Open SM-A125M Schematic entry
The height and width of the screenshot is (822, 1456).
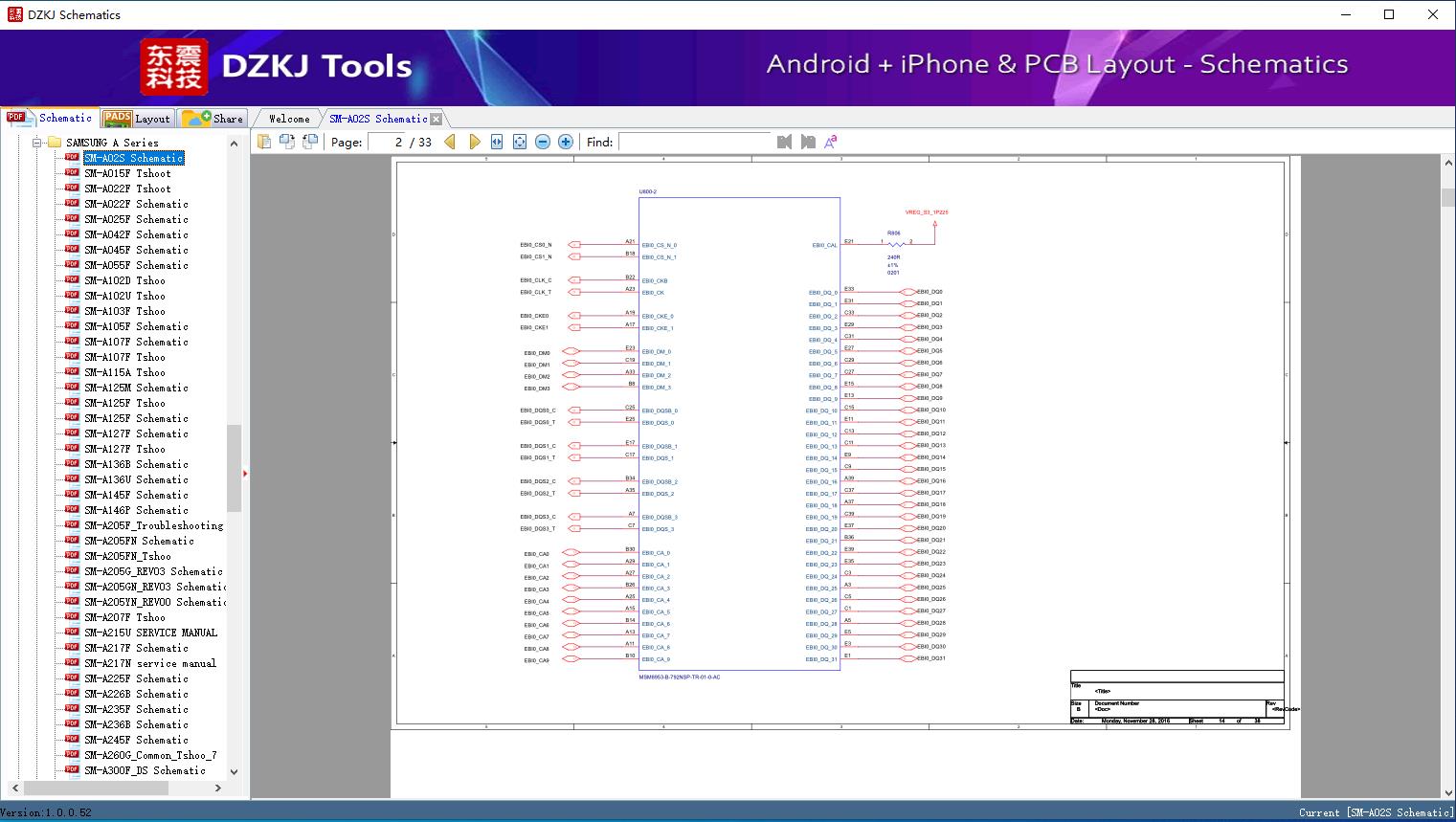pos(136,388)
